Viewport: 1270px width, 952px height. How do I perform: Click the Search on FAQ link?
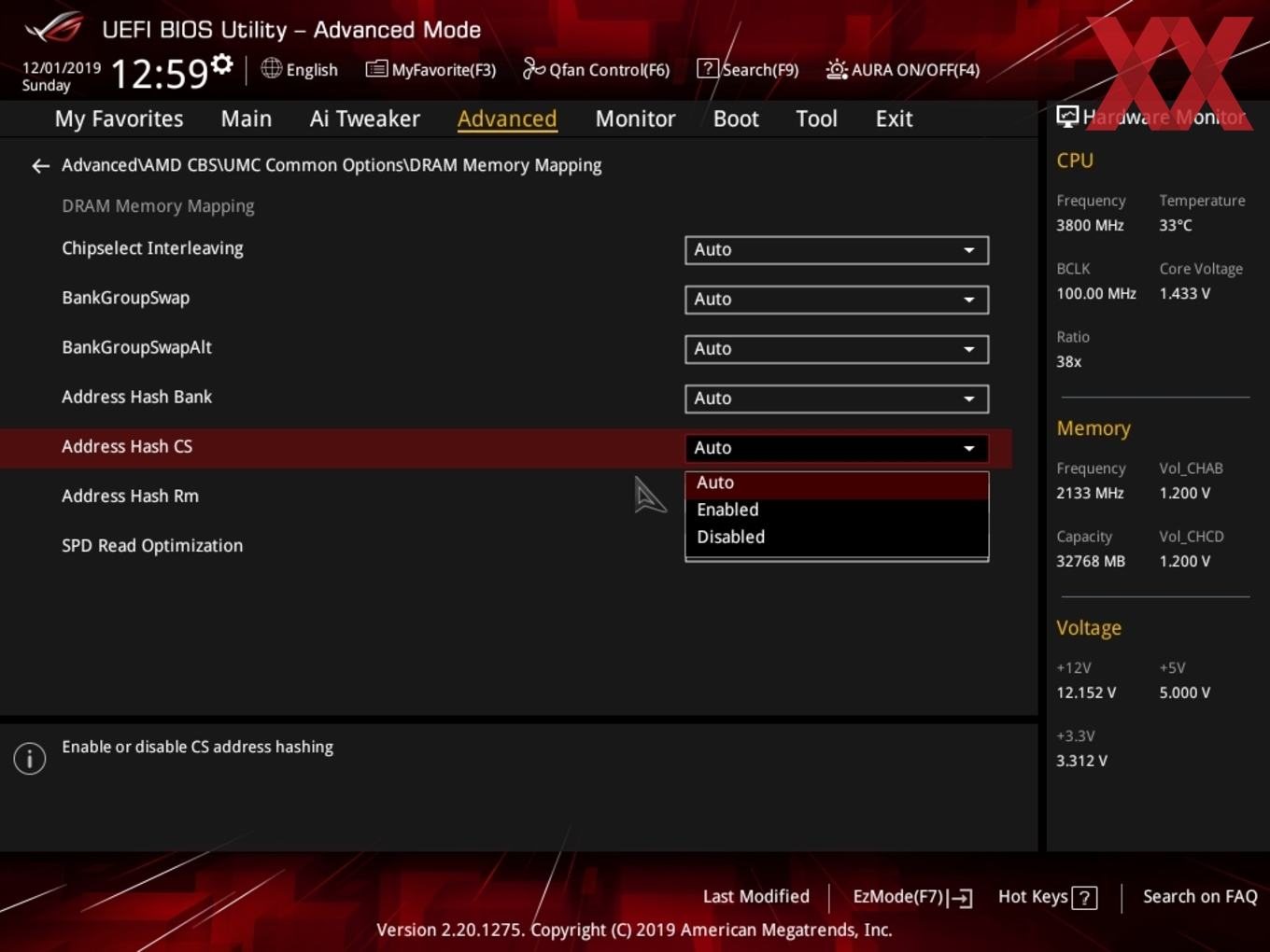(1200, 897)
